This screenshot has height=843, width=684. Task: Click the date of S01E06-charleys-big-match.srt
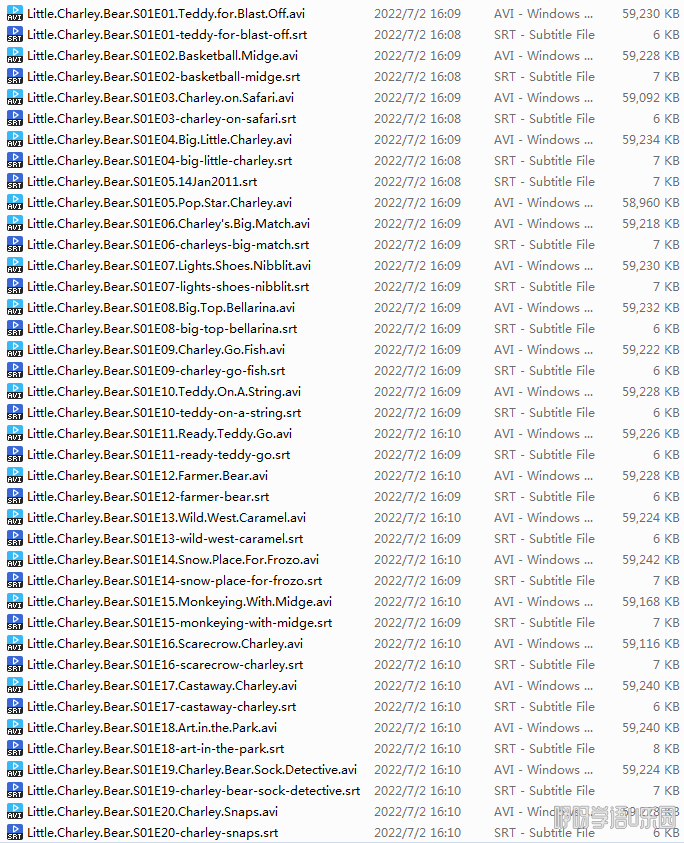pos(417,244)
